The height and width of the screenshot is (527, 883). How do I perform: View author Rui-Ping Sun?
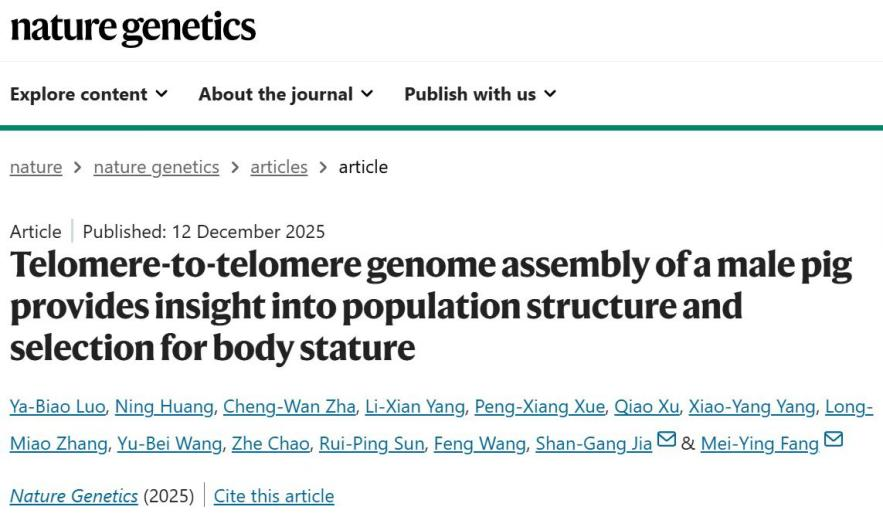(371, 443)
